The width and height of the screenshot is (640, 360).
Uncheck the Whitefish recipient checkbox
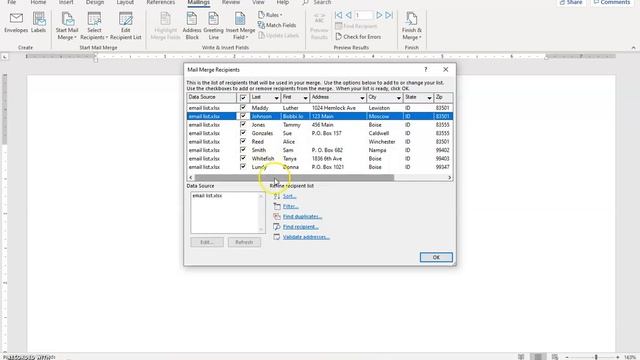(x=243, y=158)
